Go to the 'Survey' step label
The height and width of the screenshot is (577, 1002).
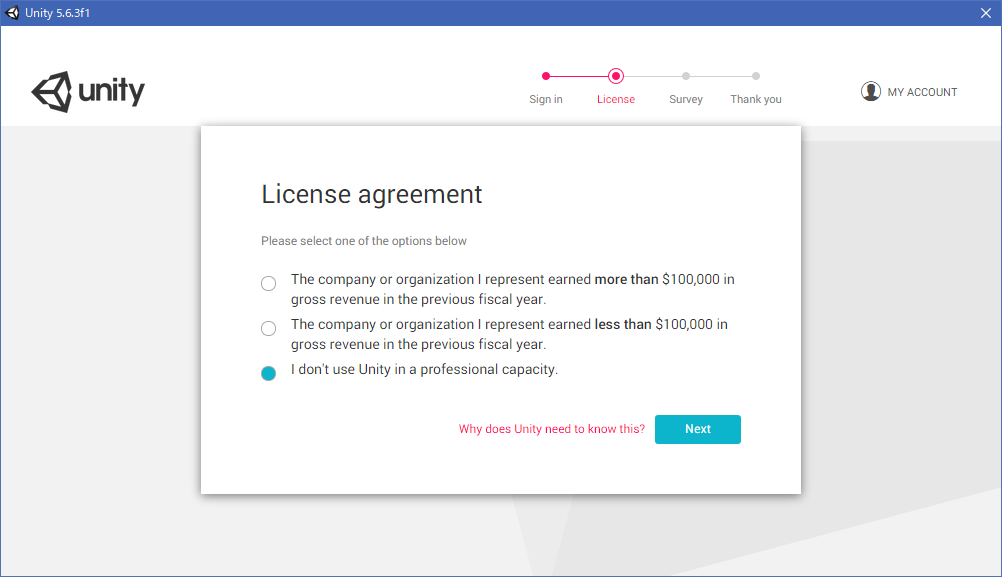[x=686, y=99]
